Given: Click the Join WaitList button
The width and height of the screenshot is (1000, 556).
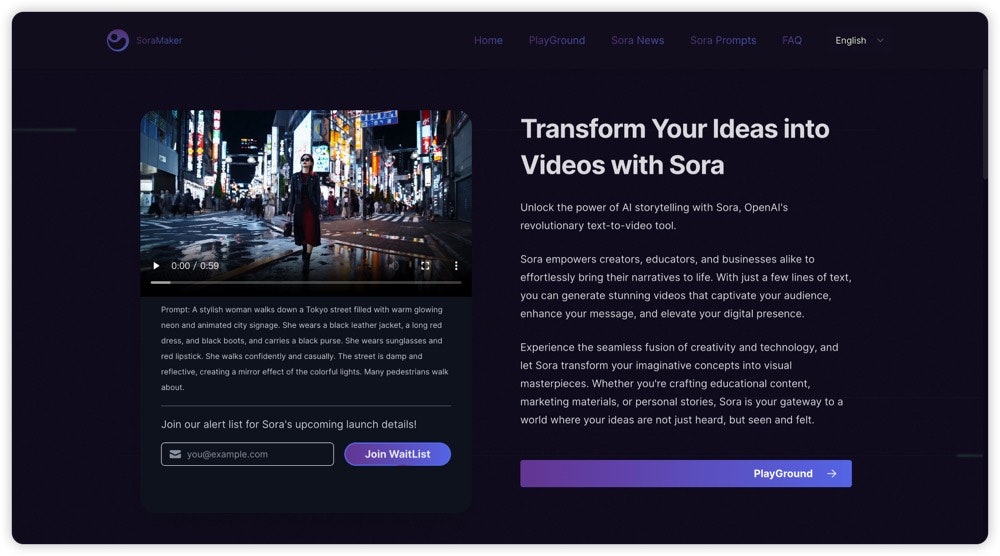Looking at the screenshot, I should [397, 454].
